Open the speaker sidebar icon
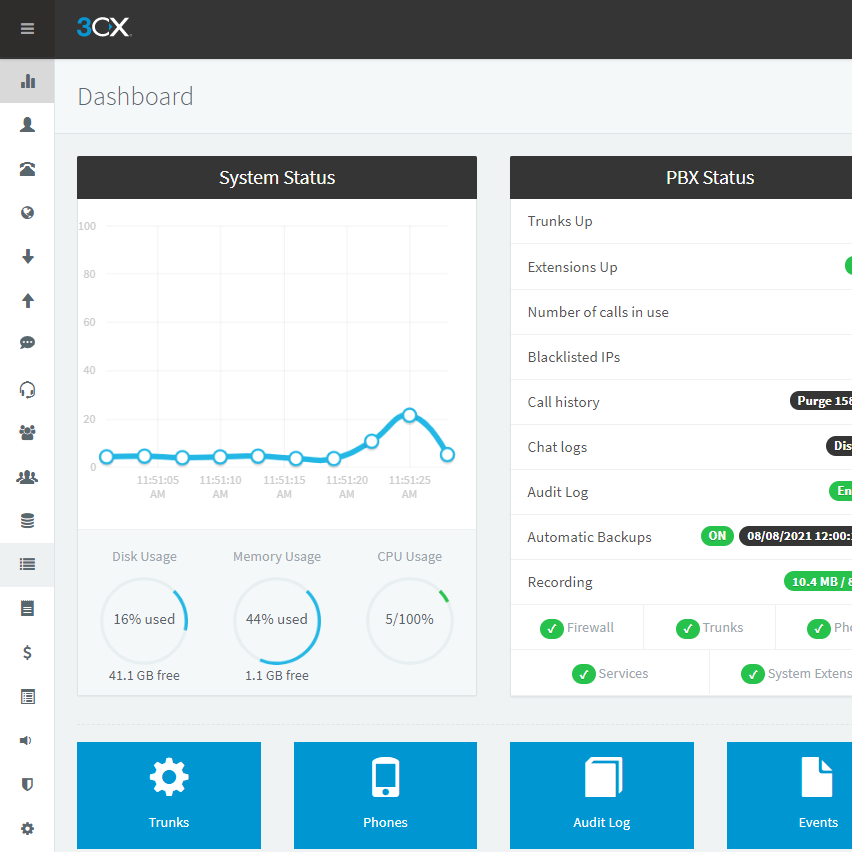Screen dimensions: 852x852 [x=26, y=741]
